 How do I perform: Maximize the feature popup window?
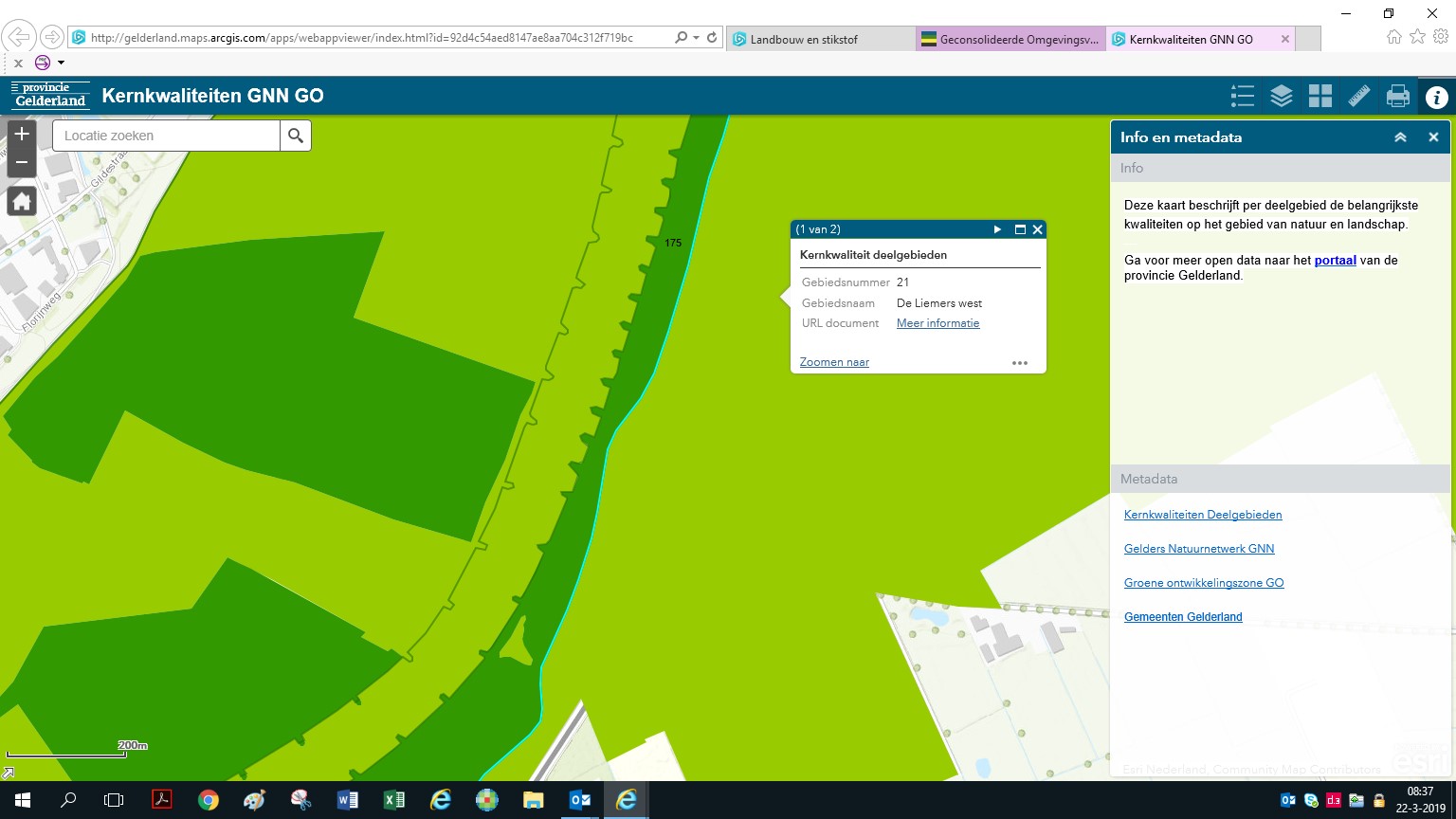click(x=1020, y=229)
